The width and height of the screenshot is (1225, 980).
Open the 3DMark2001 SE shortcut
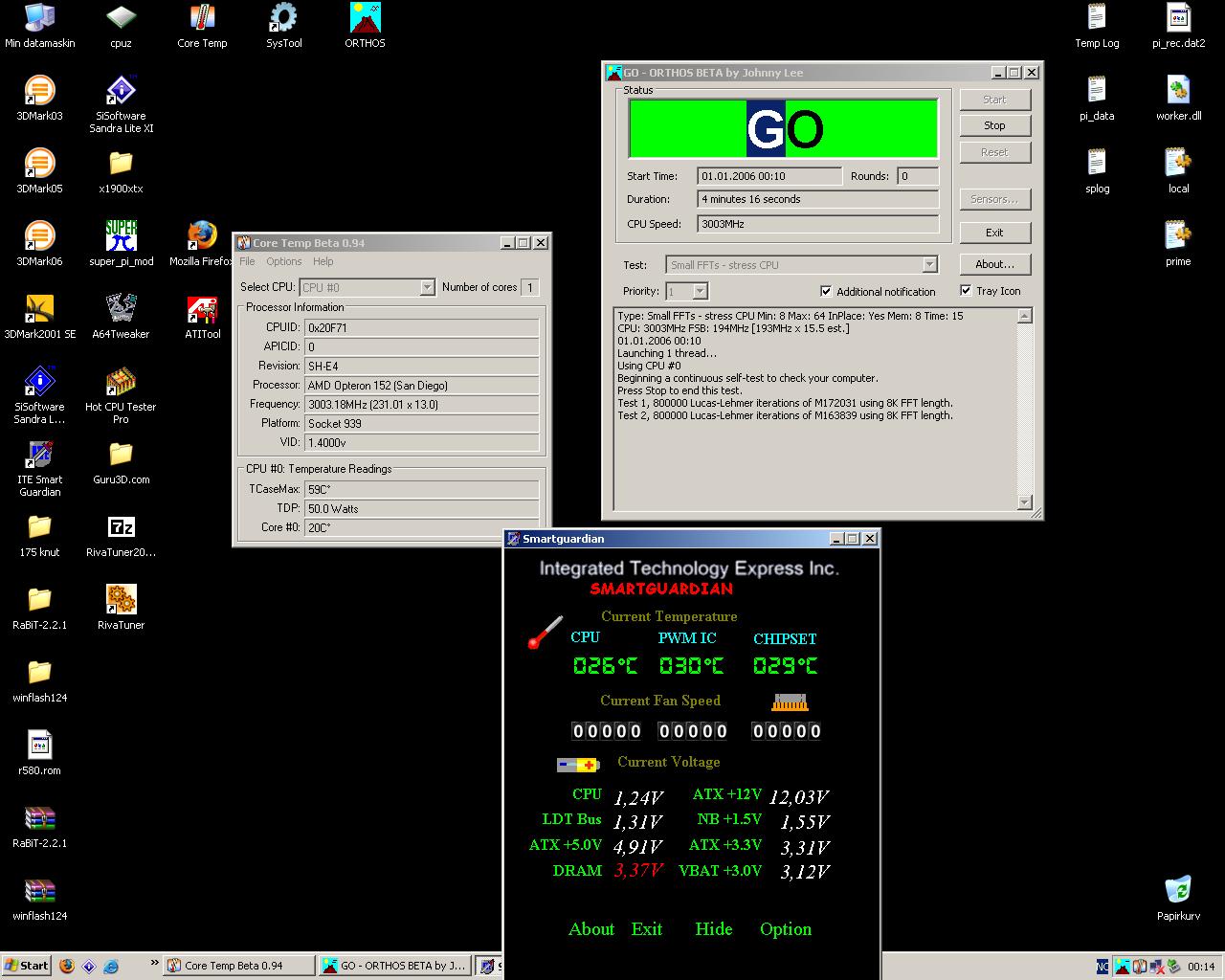pyautogui.click(x=39, y=317)
